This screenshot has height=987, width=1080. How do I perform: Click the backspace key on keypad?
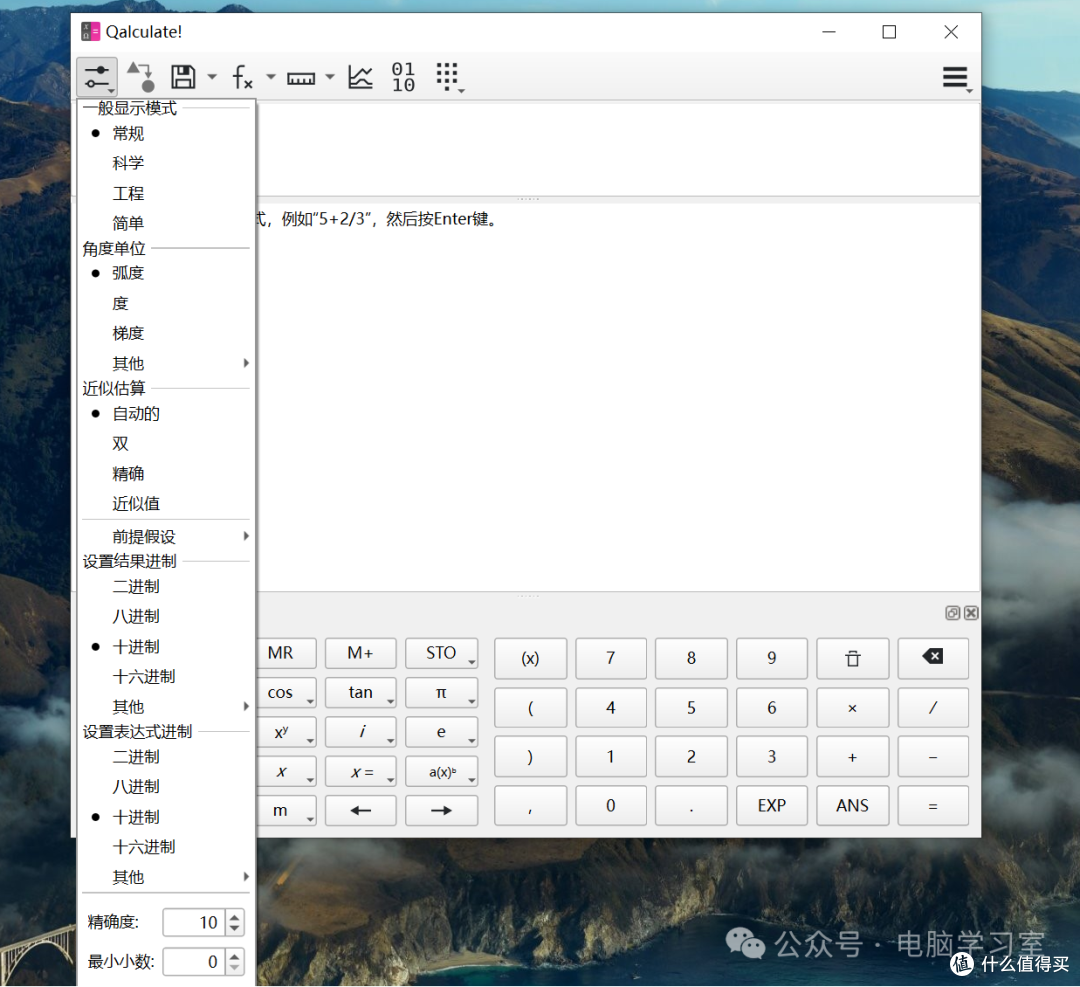[933, 658]
